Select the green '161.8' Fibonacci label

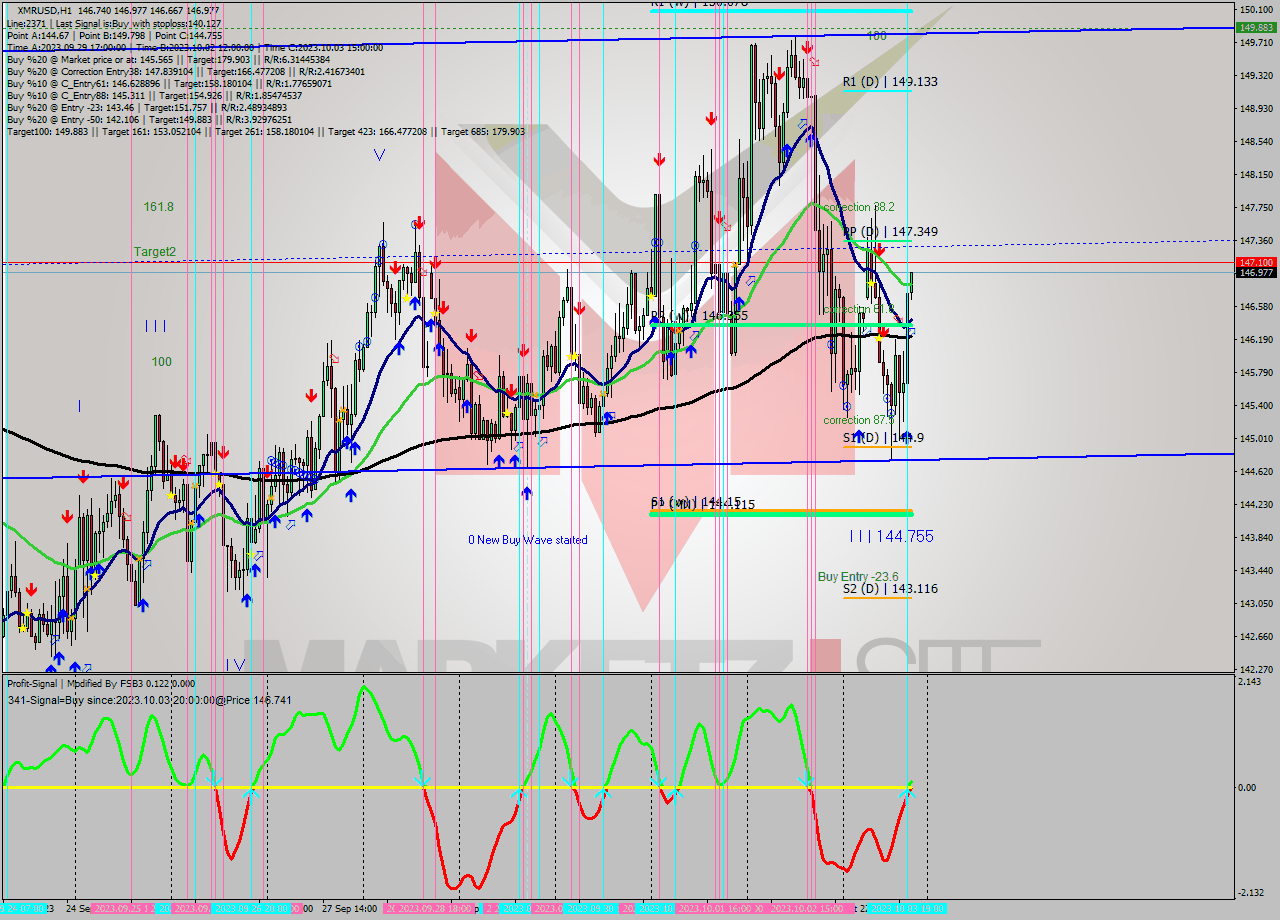(158, 206)
